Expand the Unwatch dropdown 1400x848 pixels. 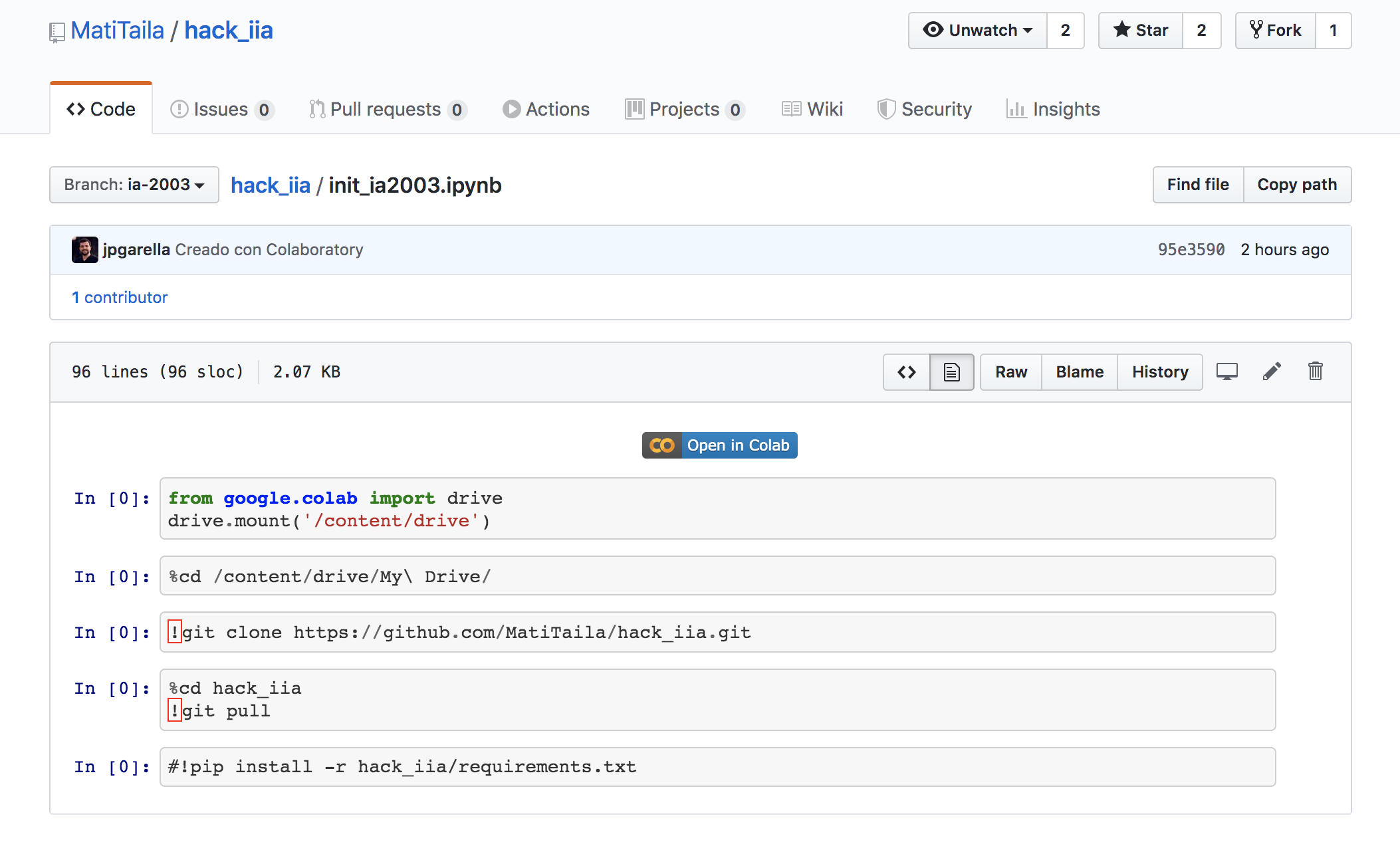coord(978,31)
